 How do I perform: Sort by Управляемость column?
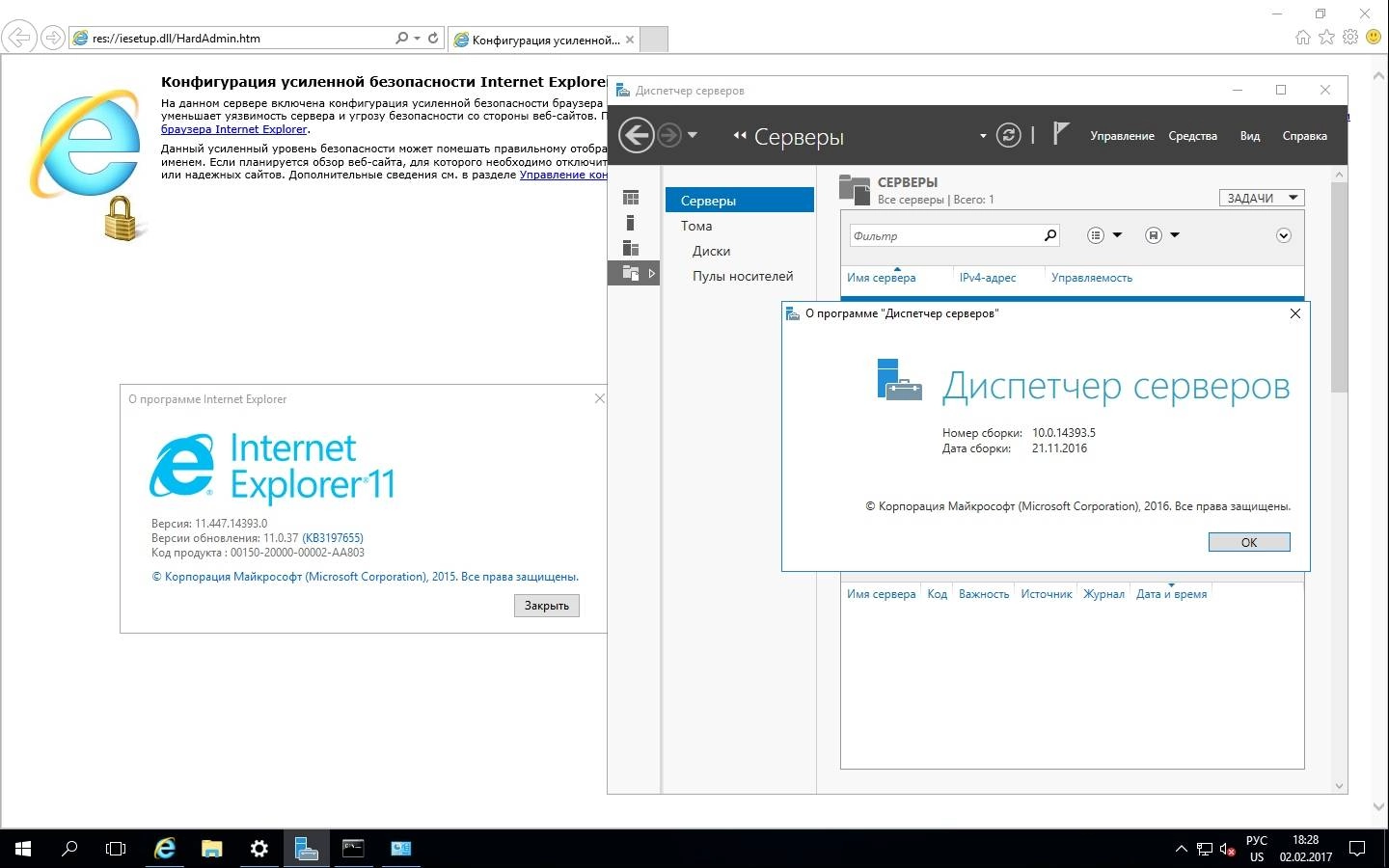(x=1092, y=278)
